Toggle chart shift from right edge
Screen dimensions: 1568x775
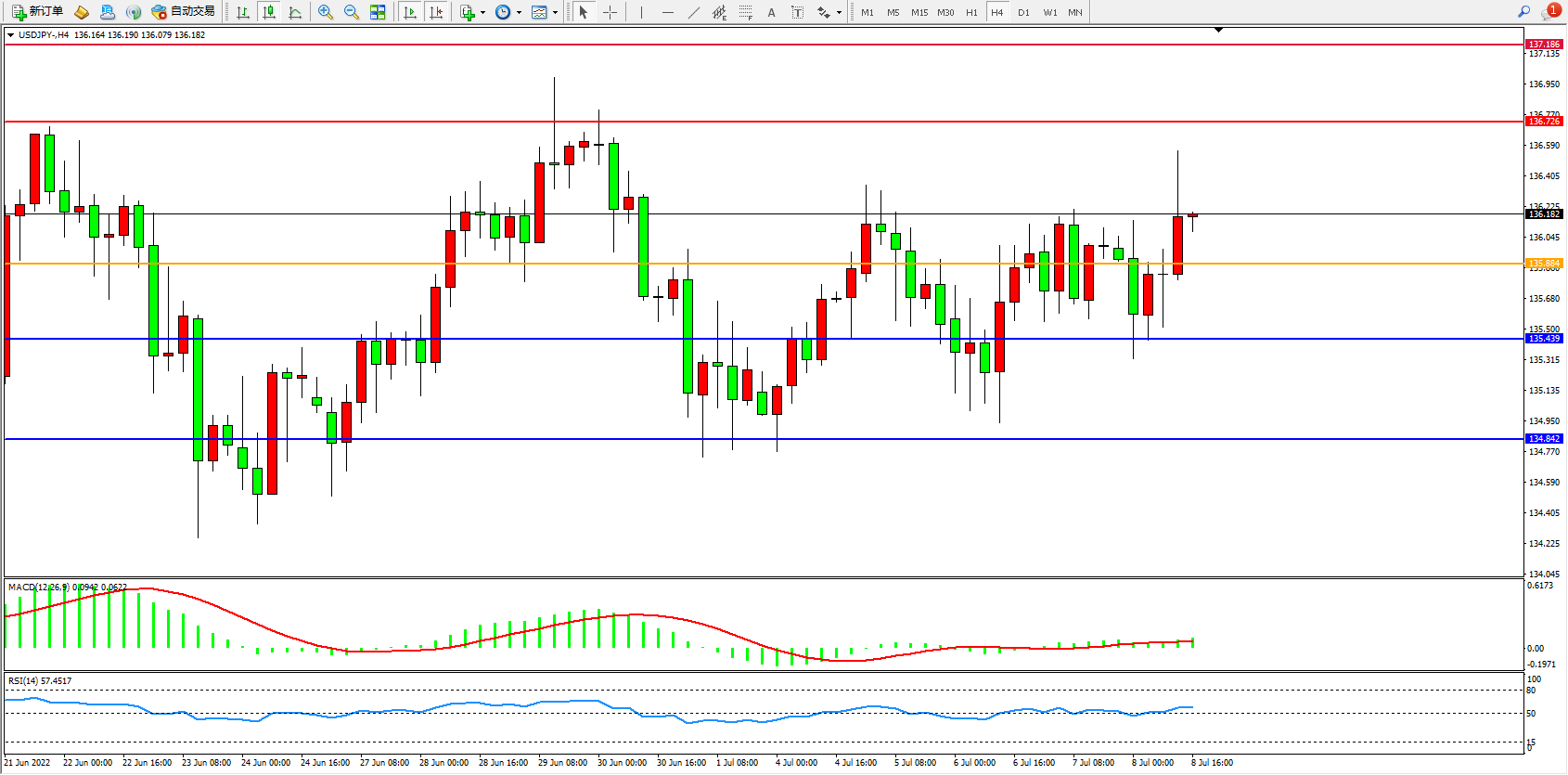point(436,12)
